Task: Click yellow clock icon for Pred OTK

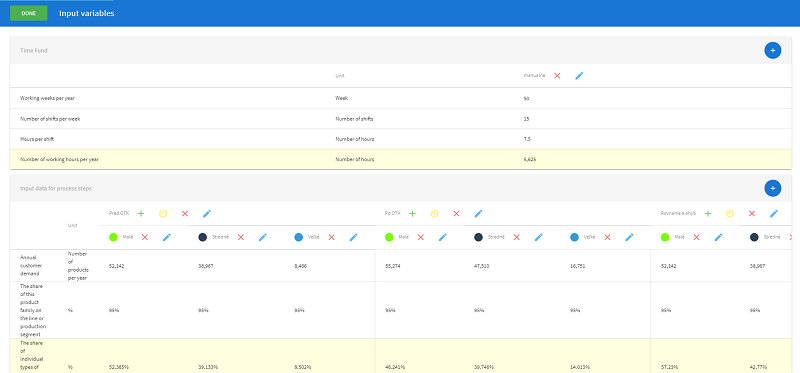Action: tap(163, 213)
